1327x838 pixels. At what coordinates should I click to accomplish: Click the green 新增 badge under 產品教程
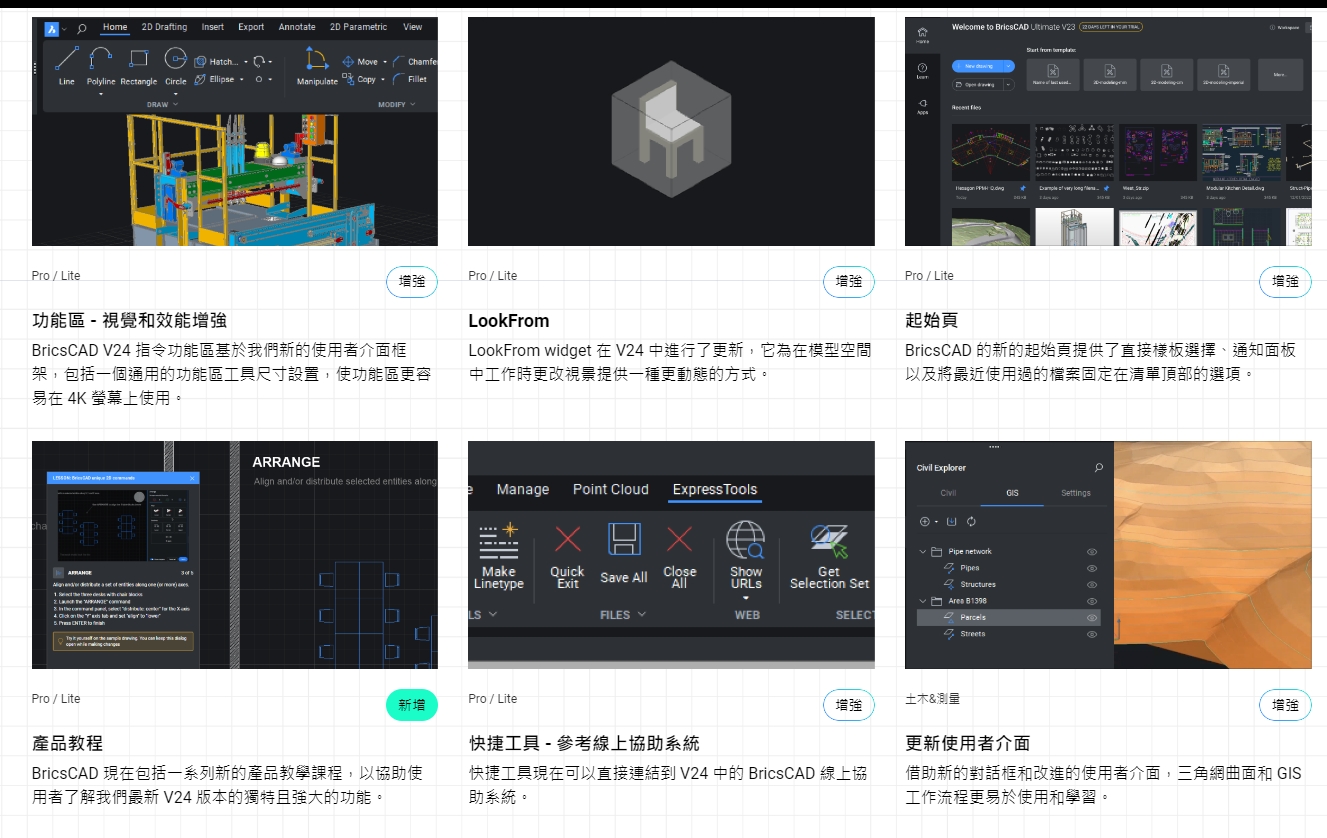[411, 705]
